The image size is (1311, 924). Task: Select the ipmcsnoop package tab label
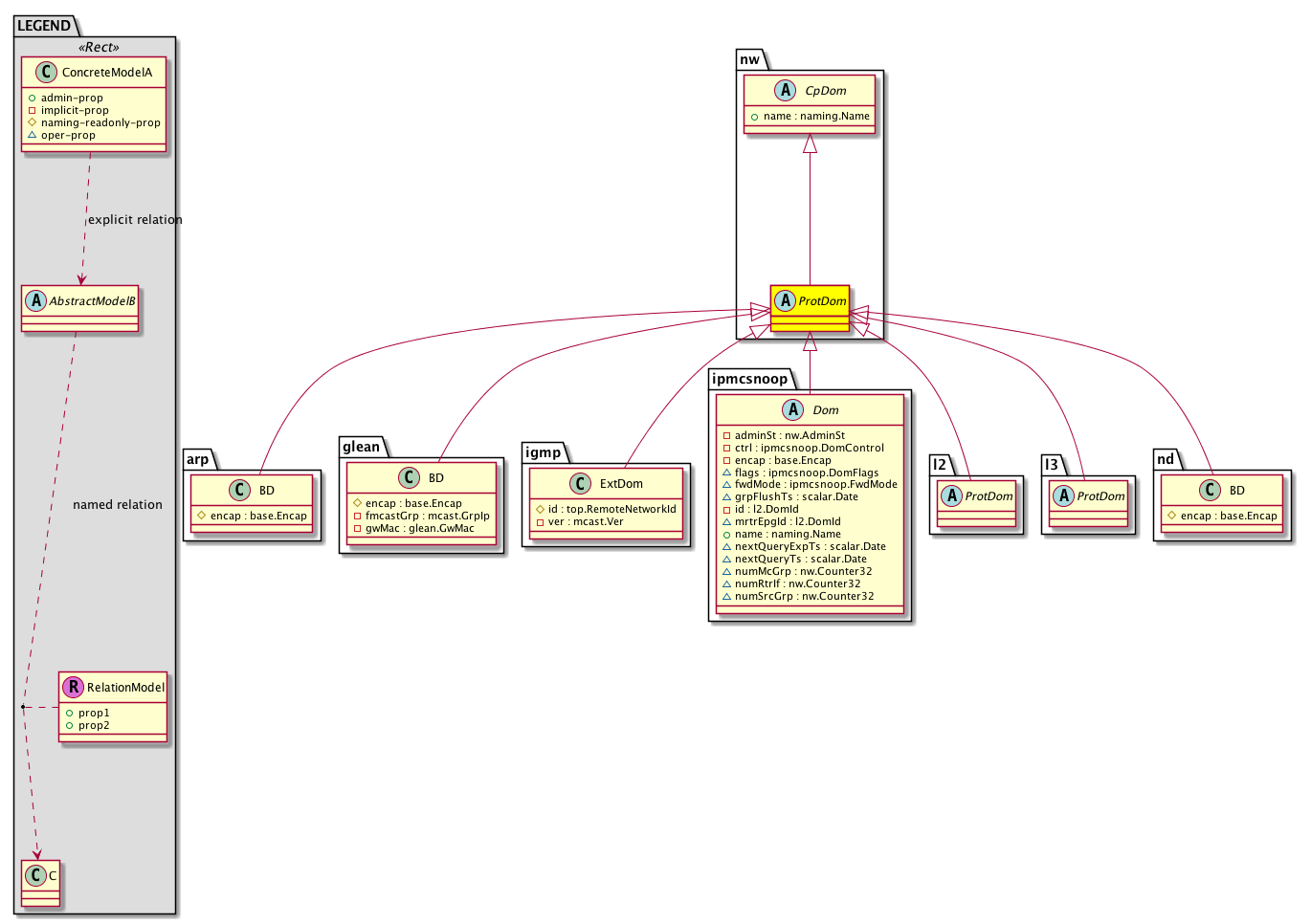[749, 379]
